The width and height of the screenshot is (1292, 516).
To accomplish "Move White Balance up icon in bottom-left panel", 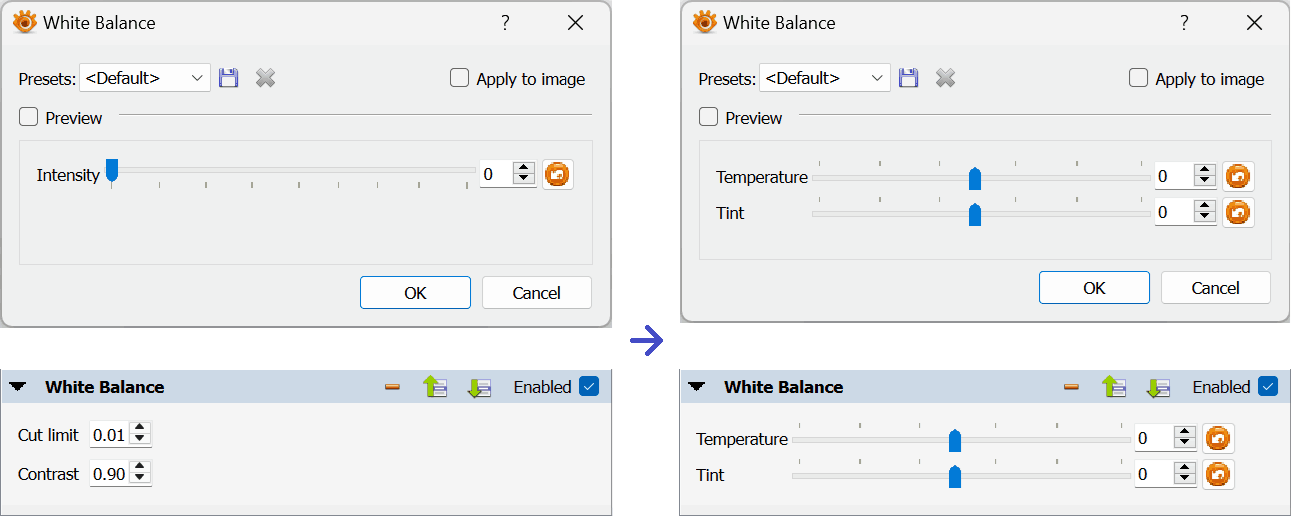I will [435, 387].
